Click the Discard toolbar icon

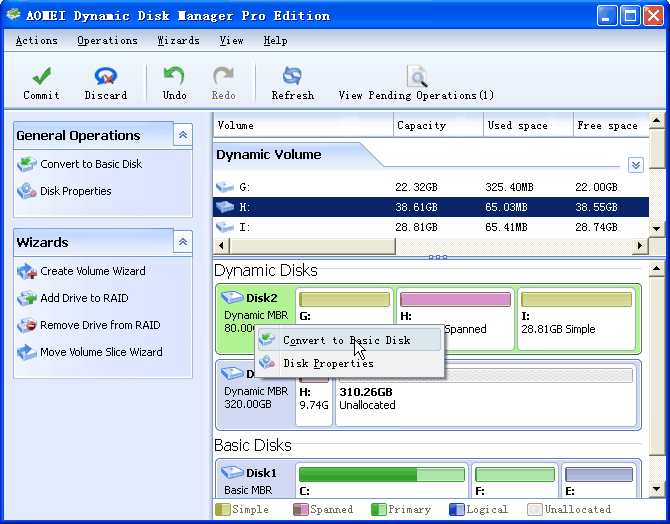click(x=105, y=77)
